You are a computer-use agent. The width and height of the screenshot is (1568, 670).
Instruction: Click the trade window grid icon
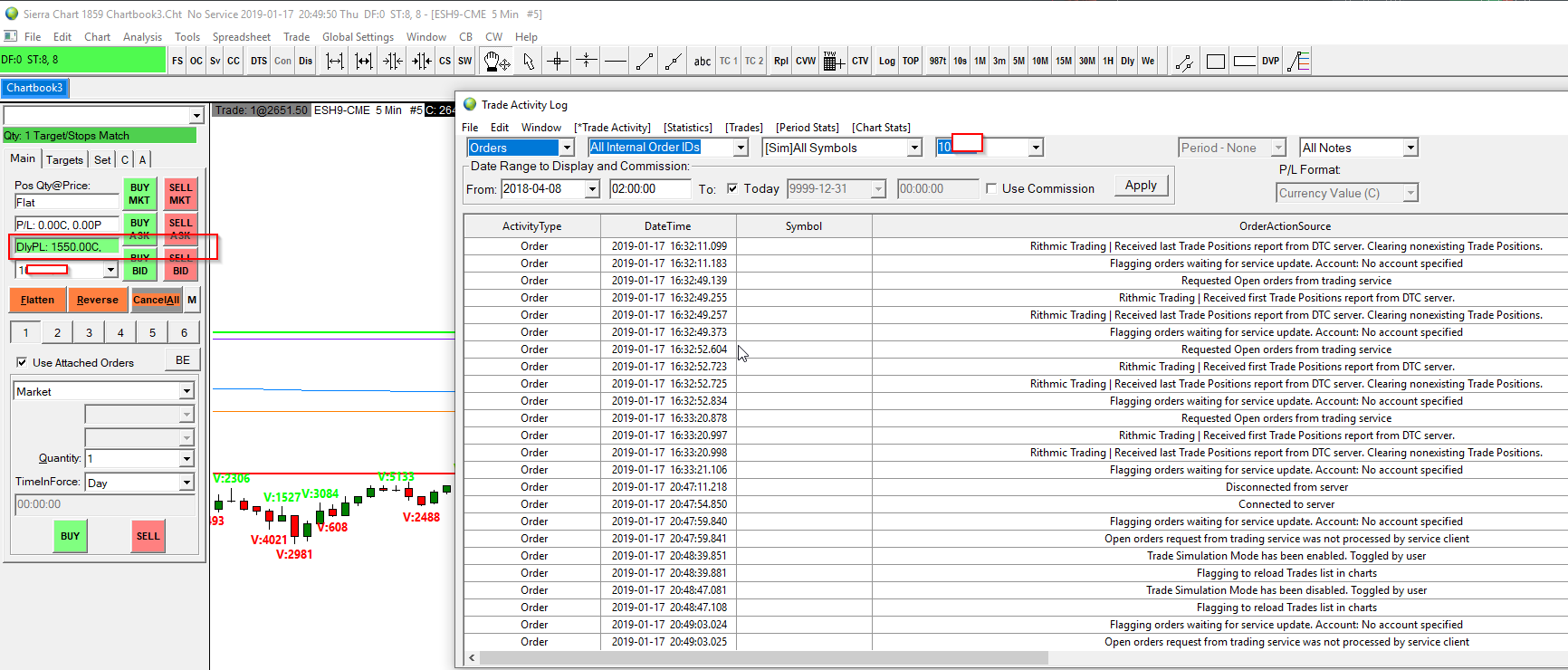pos(834,61)
